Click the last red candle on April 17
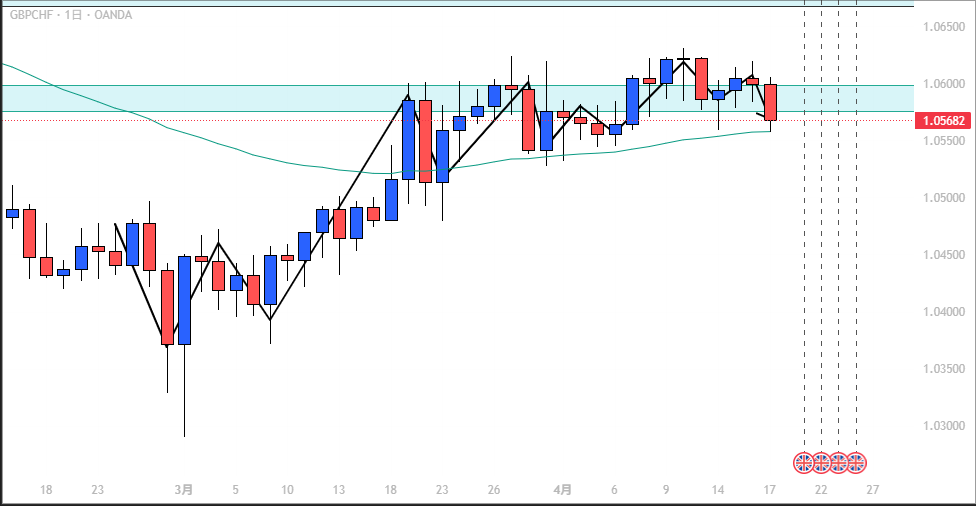The width and height of the screenshot is (976, 506). tap(771, 102)
